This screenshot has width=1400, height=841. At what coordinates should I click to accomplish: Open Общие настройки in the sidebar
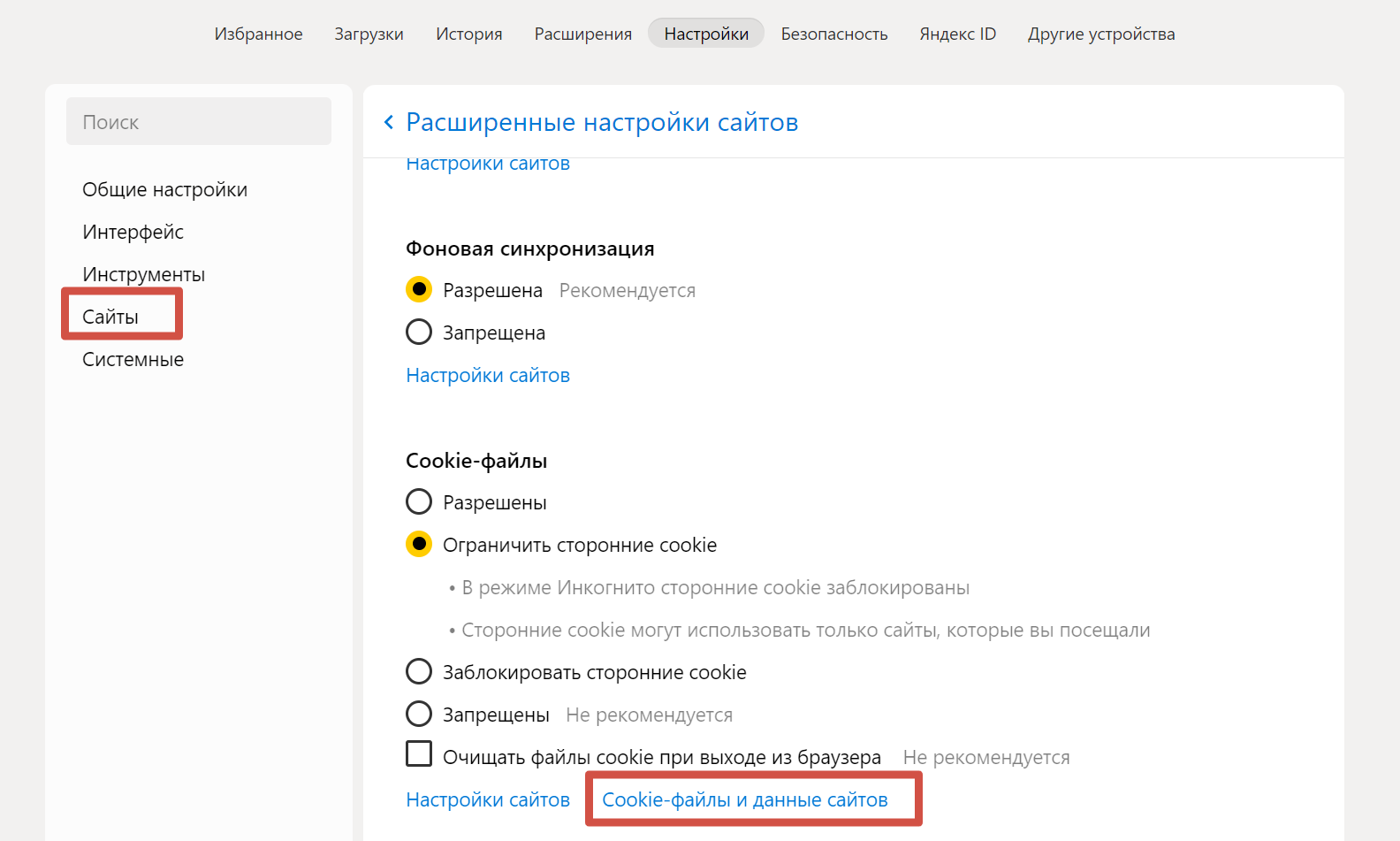[x=164, y=189]
